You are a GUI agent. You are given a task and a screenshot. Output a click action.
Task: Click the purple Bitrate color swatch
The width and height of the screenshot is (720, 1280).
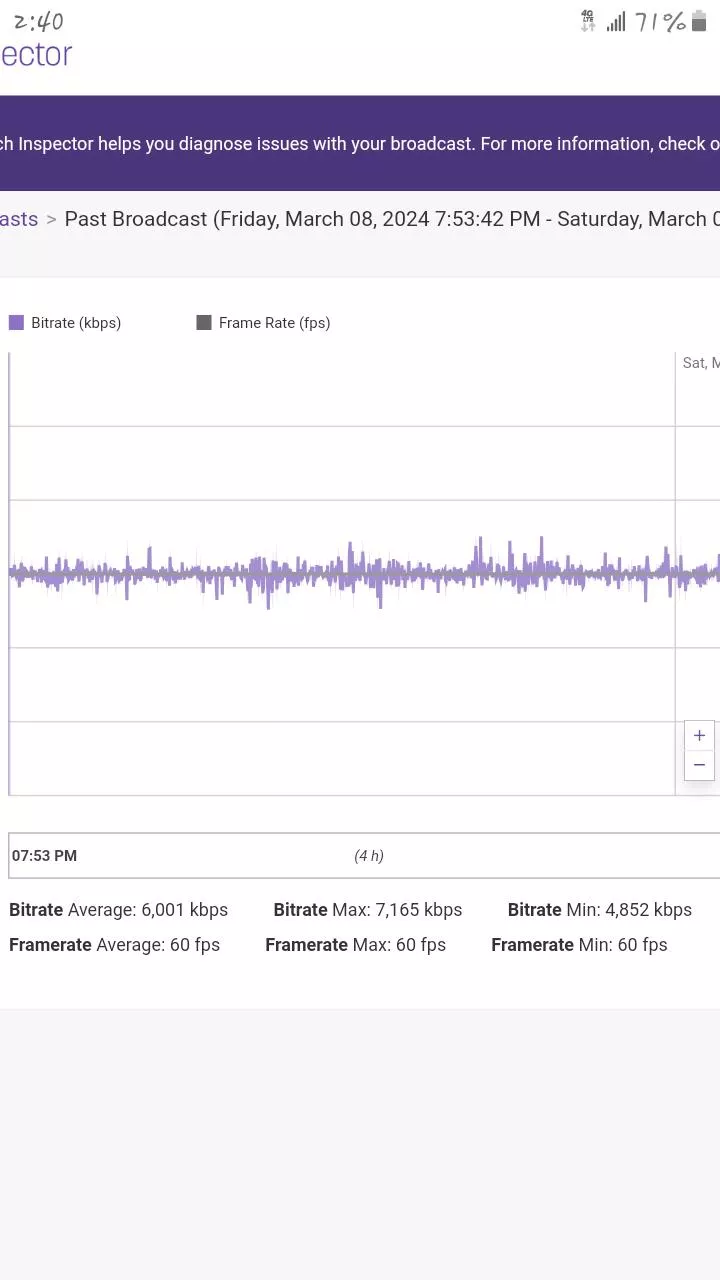[15, 322]
